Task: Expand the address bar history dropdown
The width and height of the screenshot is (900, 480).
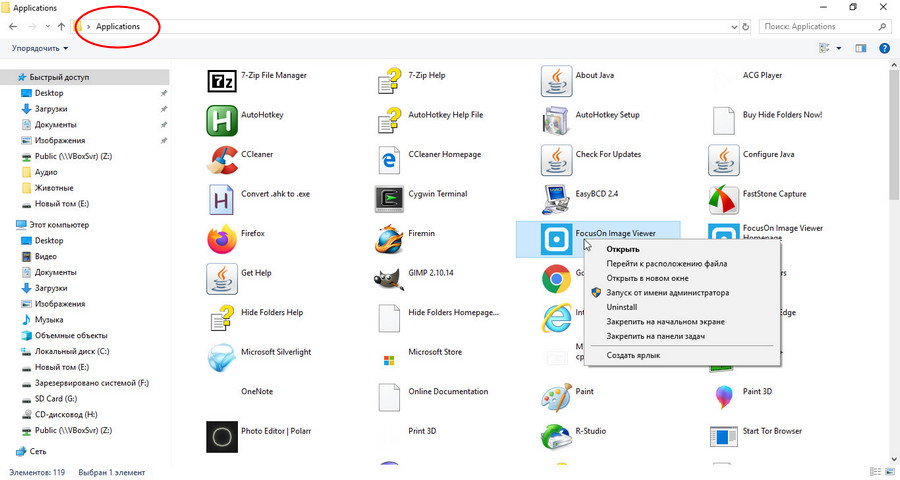Action: pos(734,26)
